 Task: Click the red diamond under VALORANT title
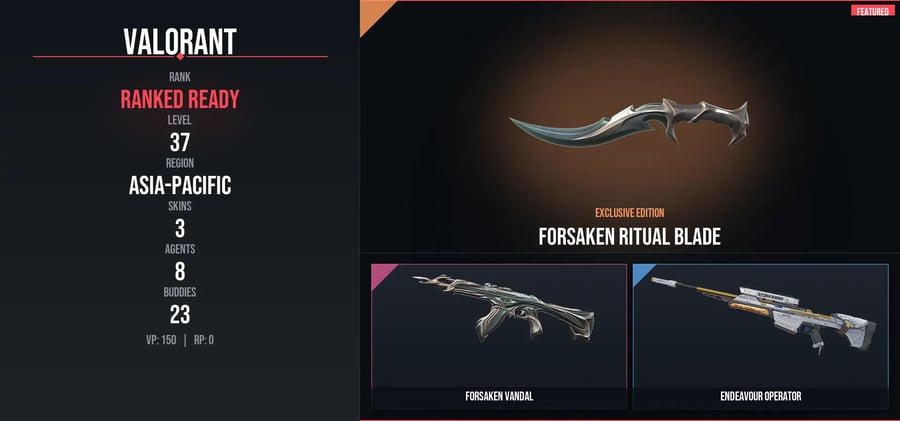tap(180, 56)
